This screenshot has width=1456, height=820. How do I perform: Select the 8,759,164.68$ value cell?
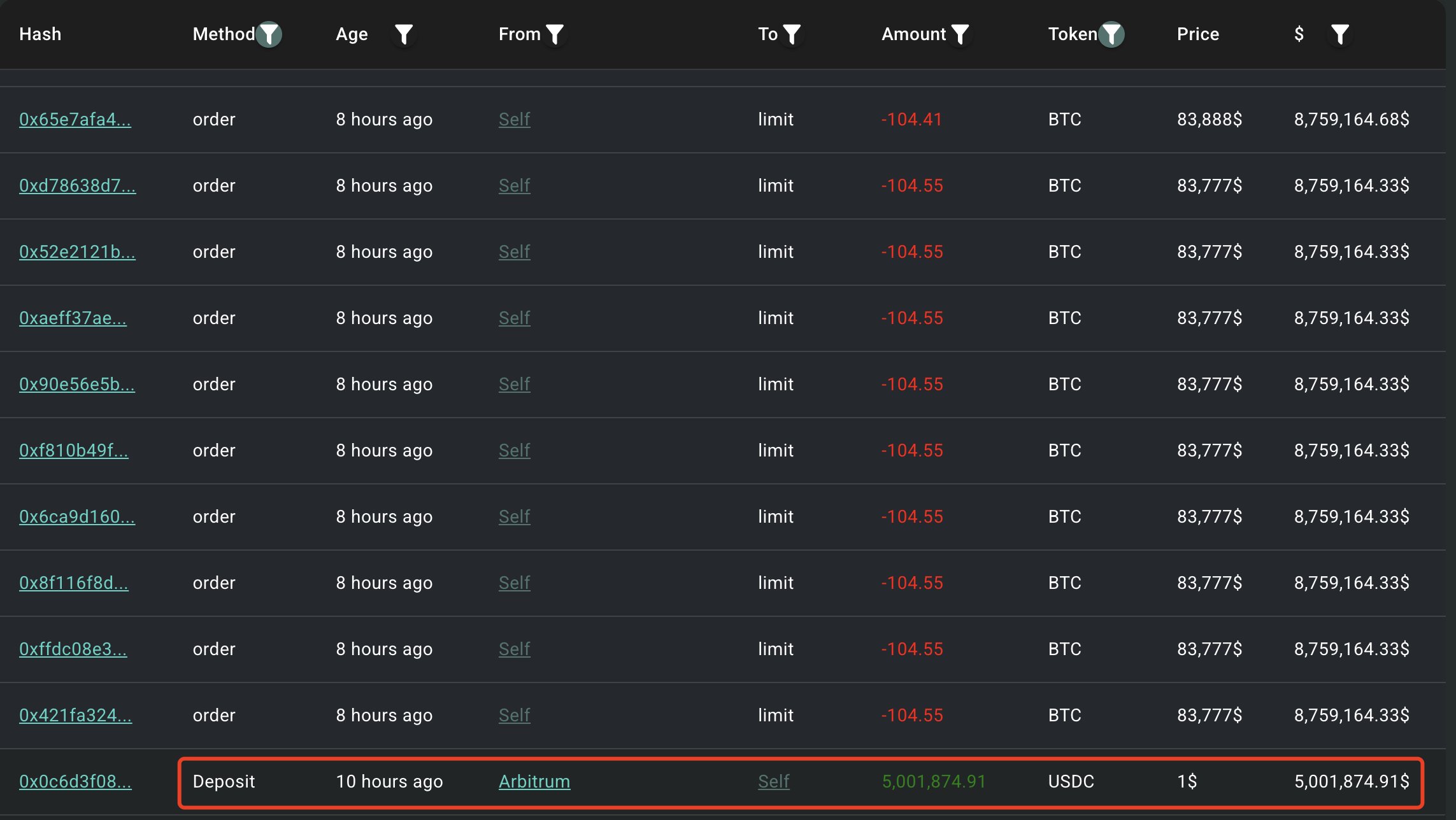pyautogui.click(x=1352, y=120)
